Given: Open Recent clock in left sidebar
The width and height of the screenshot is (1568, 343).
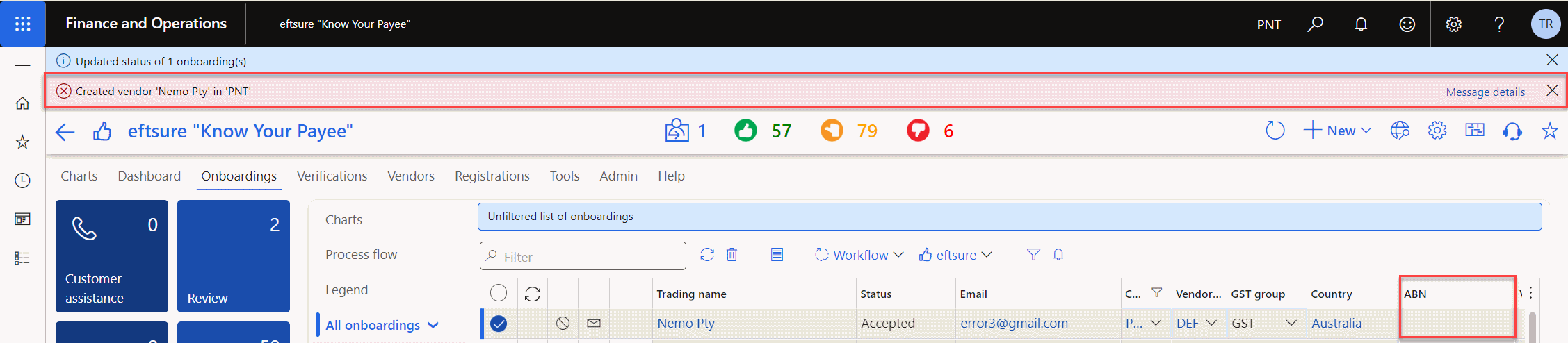Looking at the screenshot, I should (22, 181).
